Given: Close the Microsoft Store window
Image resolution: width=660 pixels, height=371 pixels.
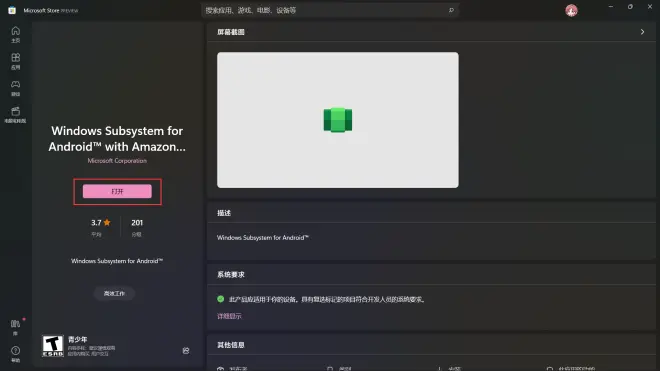Looking at the screenshot, I should 650,7.
